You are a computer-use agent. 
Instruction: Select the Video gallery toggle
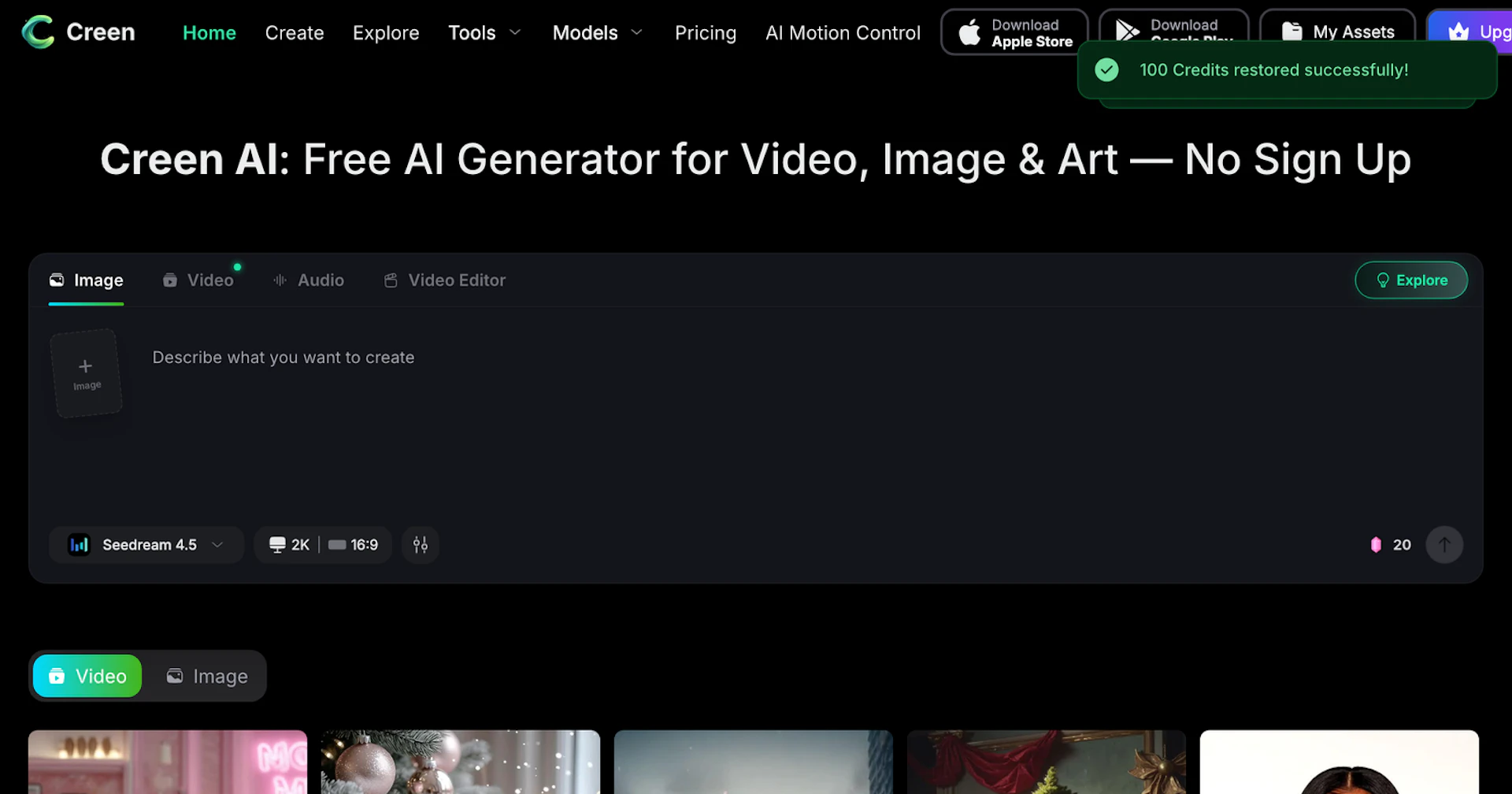pyautogui.click(x=87, y=676)
